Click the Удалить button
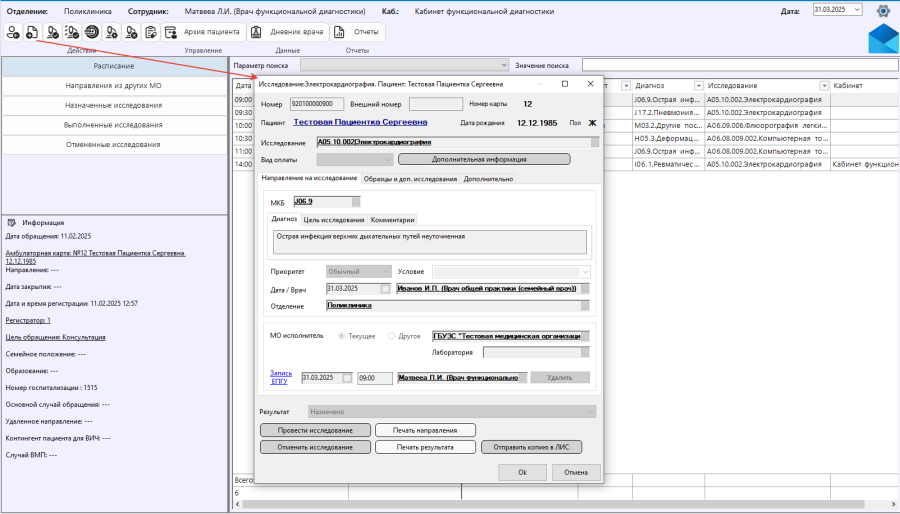This screenshot has height=514, width=900. click(x=560, y=377)
